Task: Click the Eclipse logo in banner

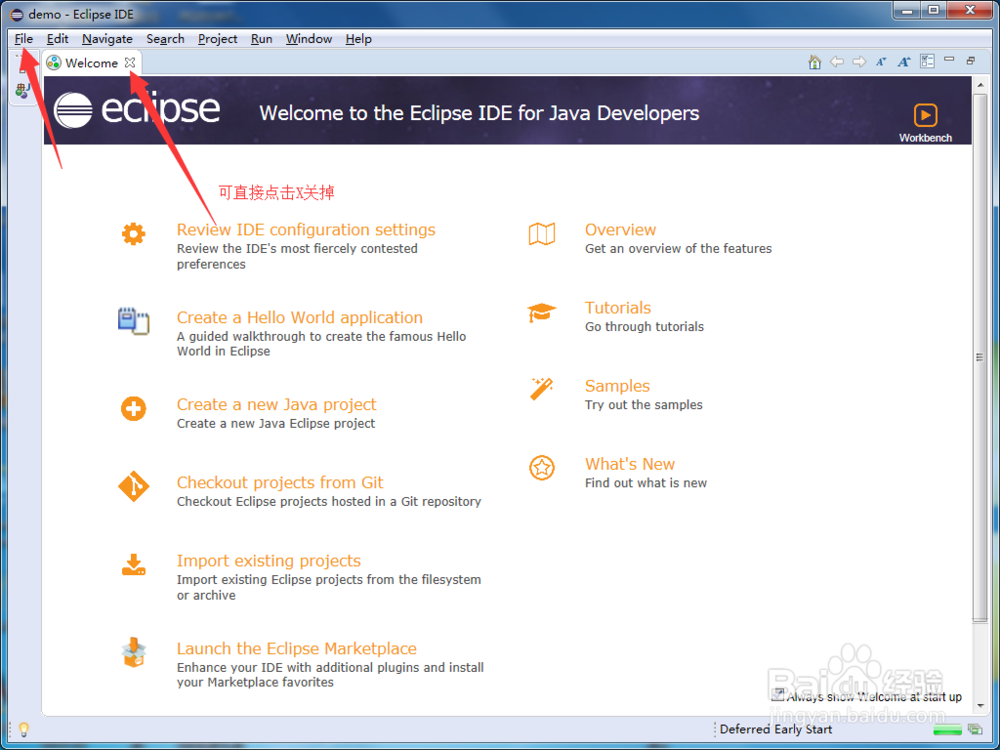Action: point(137,110)
